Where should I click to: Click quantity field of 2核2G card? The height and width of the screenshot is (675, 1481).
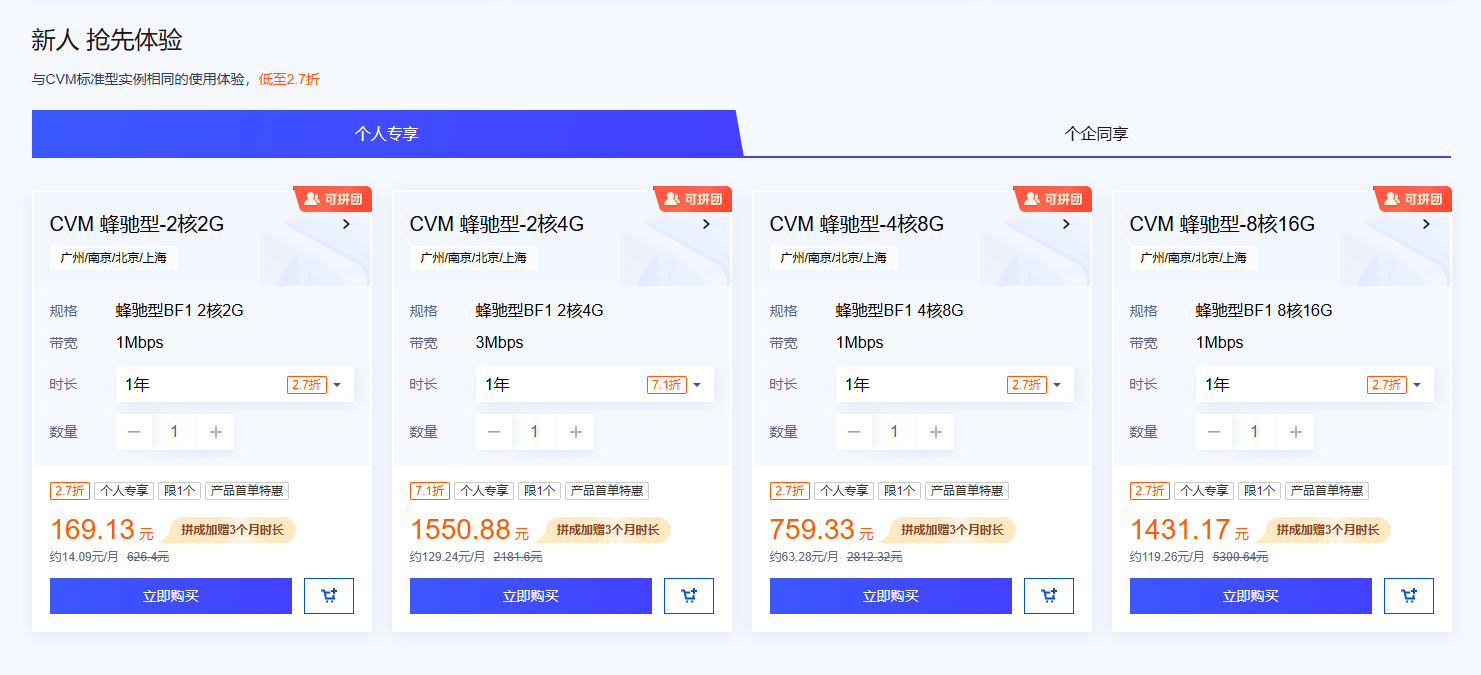pyautogui.click(x=175, y=432)
